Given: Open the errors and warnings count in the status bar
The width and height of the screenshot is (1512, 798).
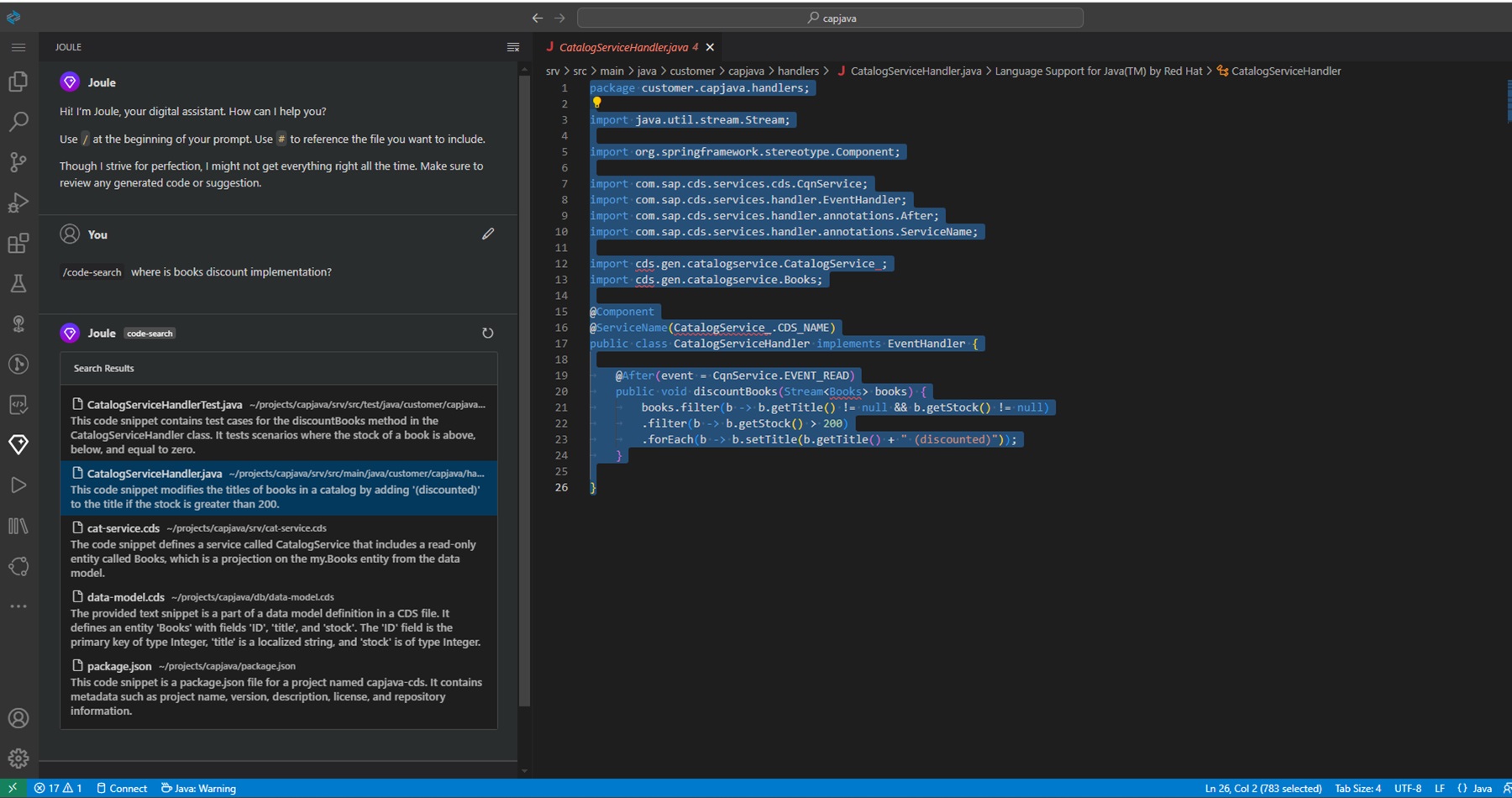Looking at the screenshot, I should 58,788.
